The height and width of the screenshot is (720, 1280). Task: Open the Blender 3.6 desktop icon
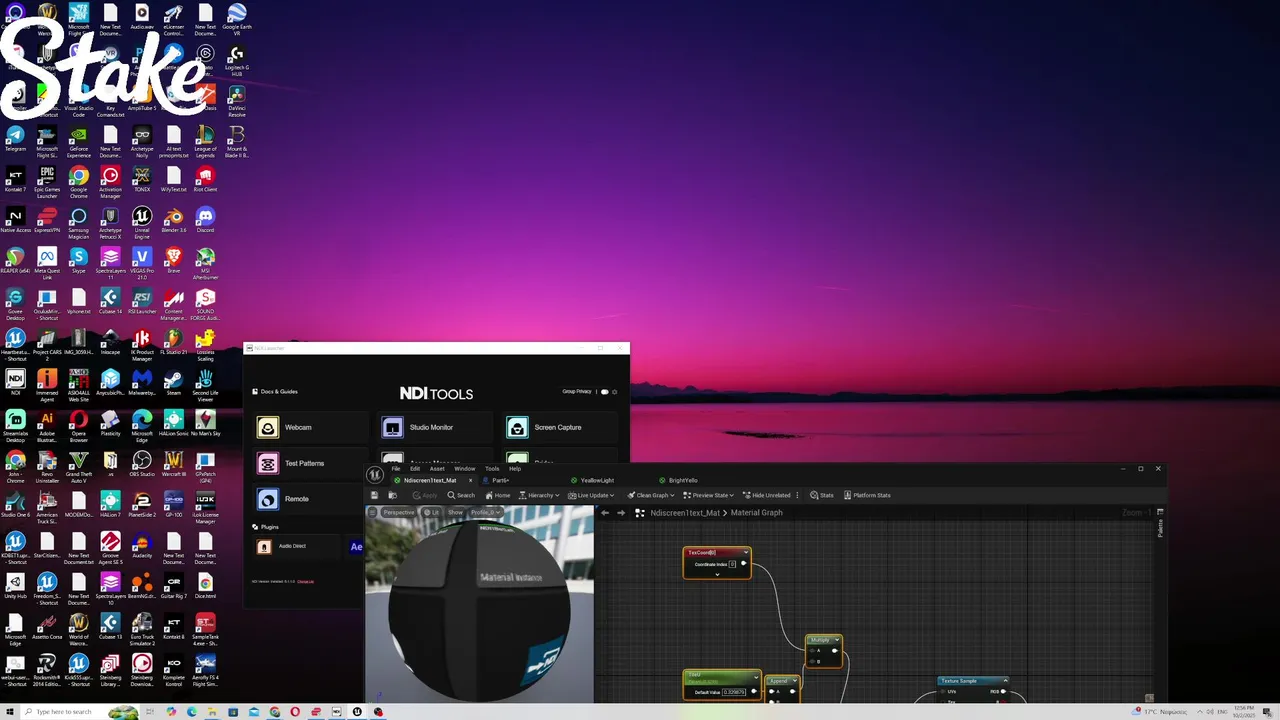pyautogui.click(x=174, y=220)
